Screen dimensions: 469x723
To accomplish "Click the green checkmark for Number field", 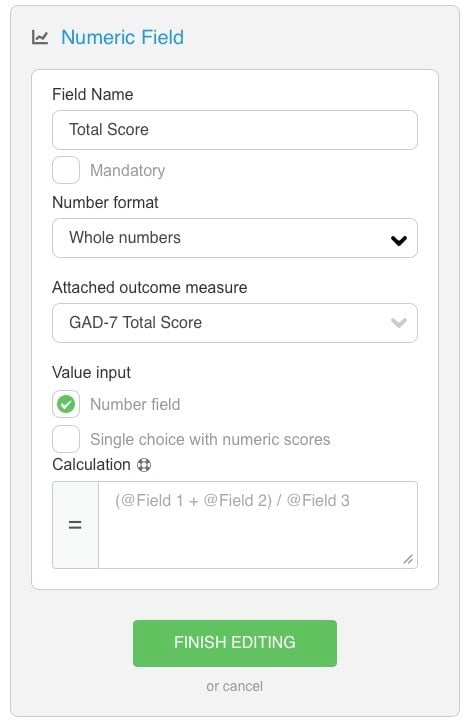I will tap(66, 404).
